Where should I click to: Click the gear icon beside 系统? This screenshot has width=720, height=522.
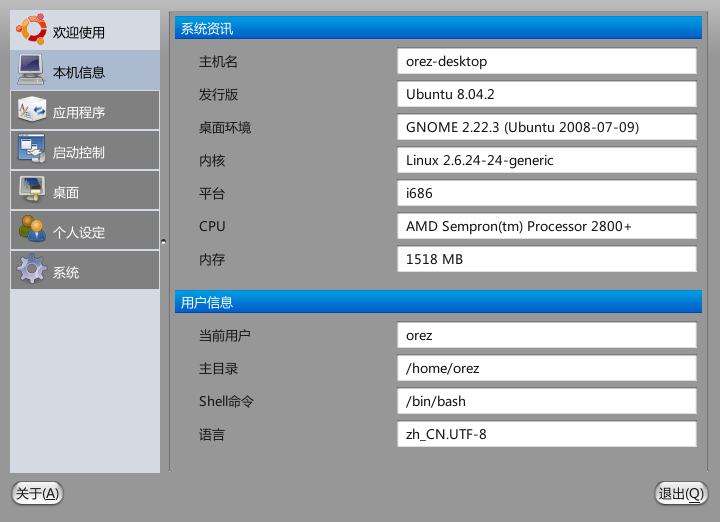[x=31, y=269]
